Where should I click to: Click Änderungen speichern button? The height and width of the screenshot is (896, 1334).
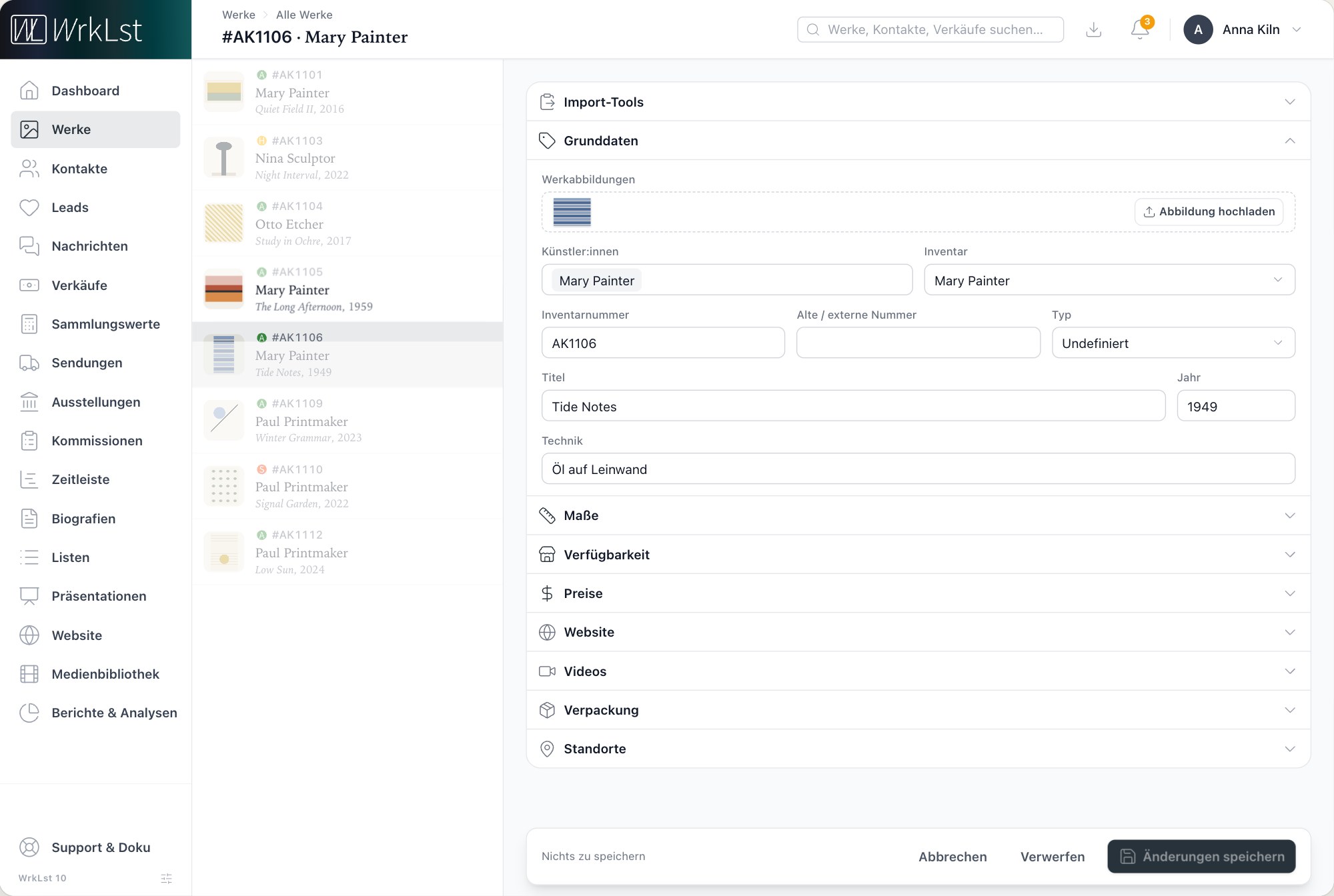coord(1201,857)
